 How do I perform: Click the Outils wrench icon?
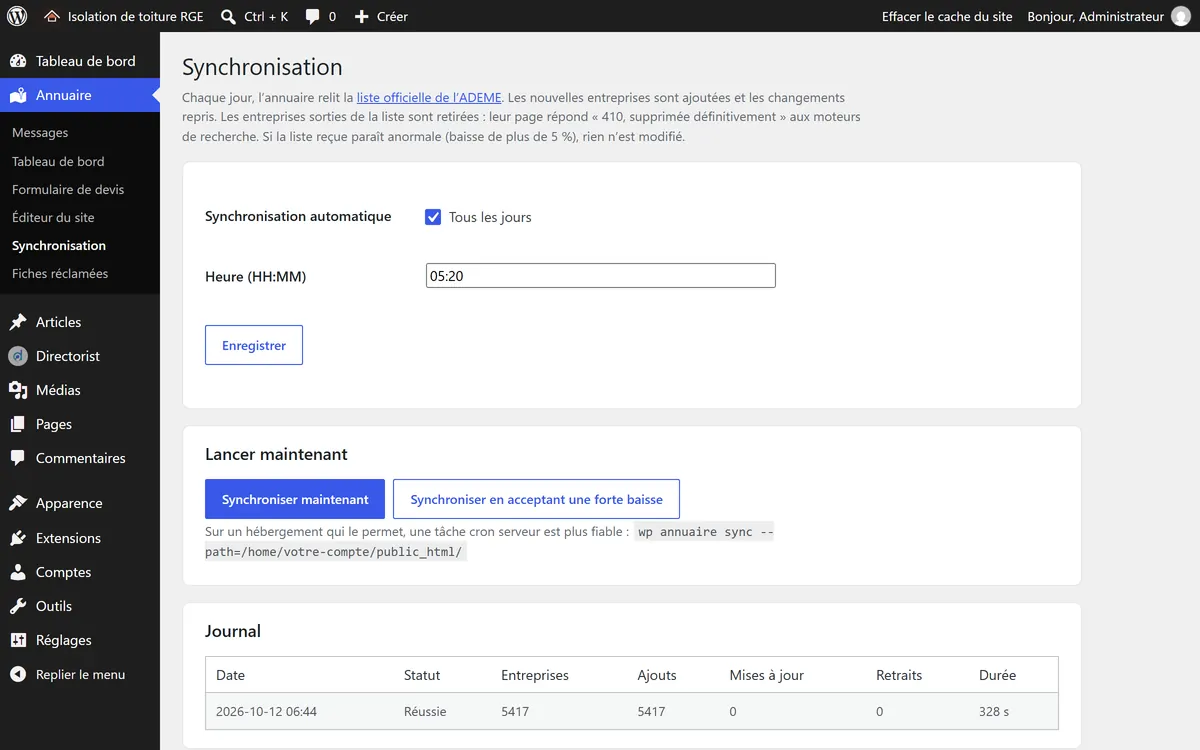coord(18,606)
